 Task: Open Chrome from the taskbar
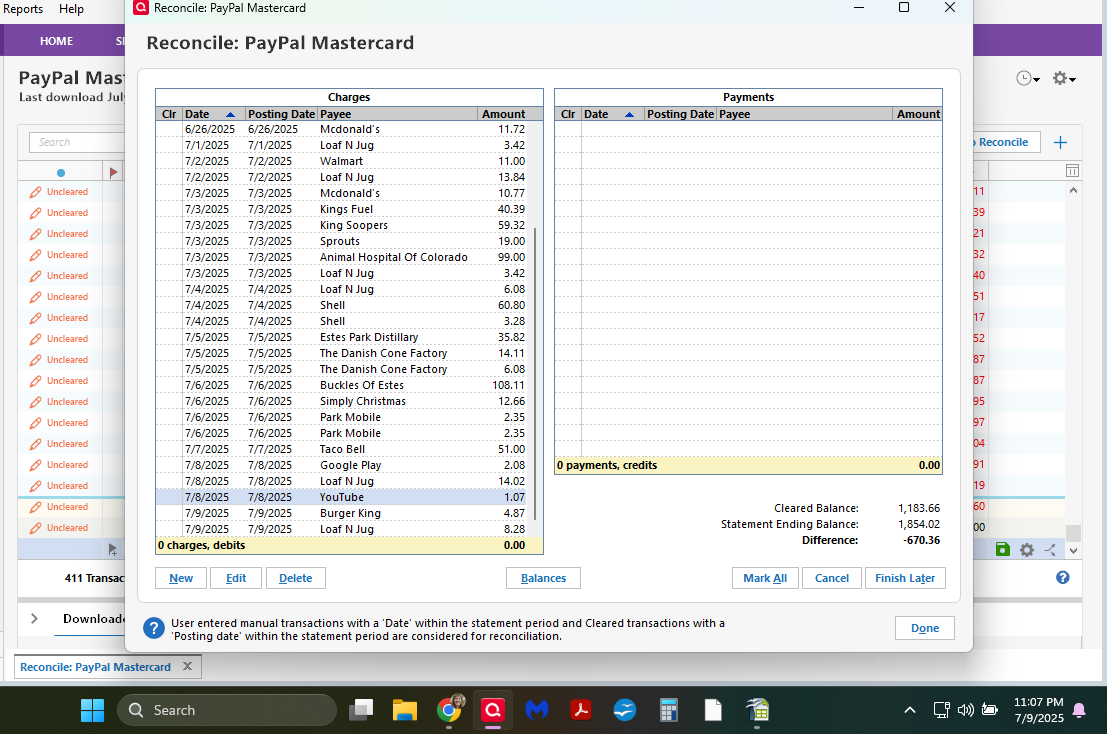[x=450, y=709]
